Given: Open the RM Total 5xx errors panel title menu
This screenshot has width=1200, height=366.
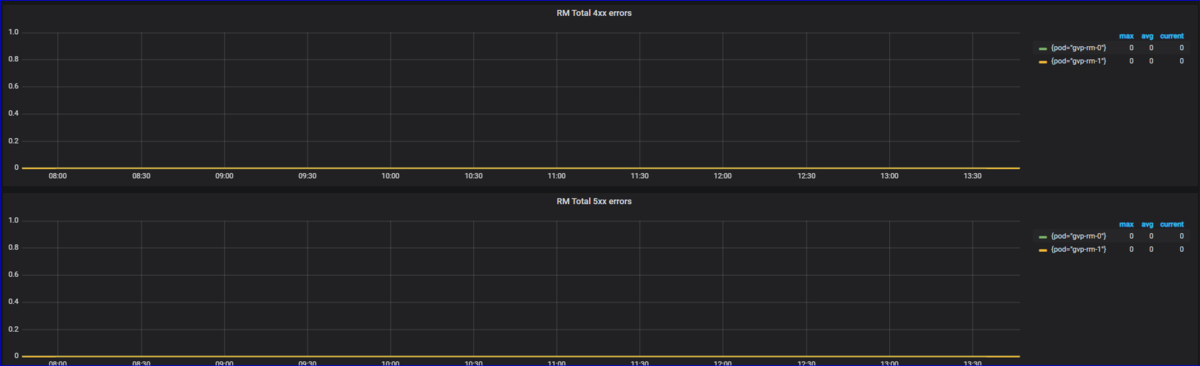Looking at the screenshot, I should 594,201.
